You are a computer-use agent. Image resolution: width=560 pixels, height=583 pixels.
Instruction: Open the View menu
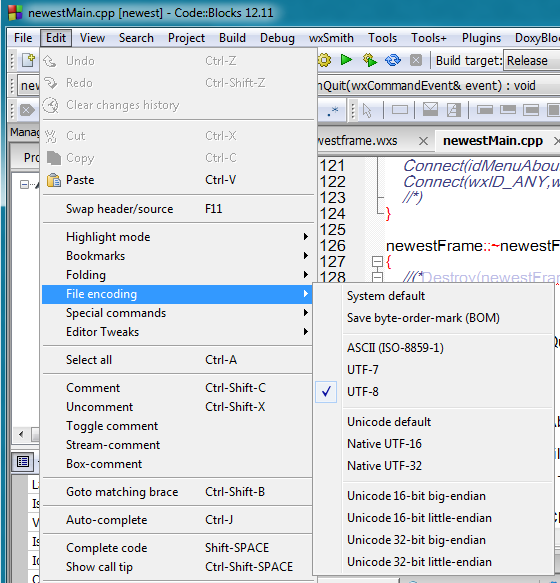point(92,38)
